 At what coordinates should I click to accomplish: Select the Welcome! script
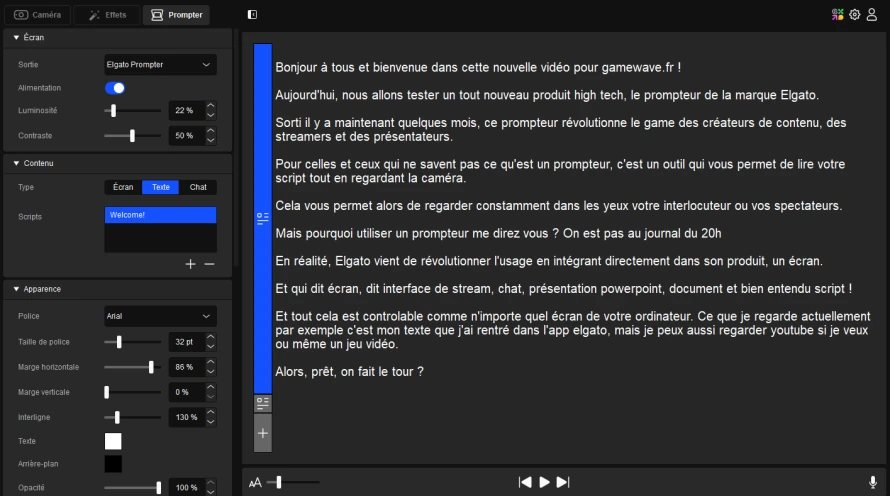(x=160, y=215)
